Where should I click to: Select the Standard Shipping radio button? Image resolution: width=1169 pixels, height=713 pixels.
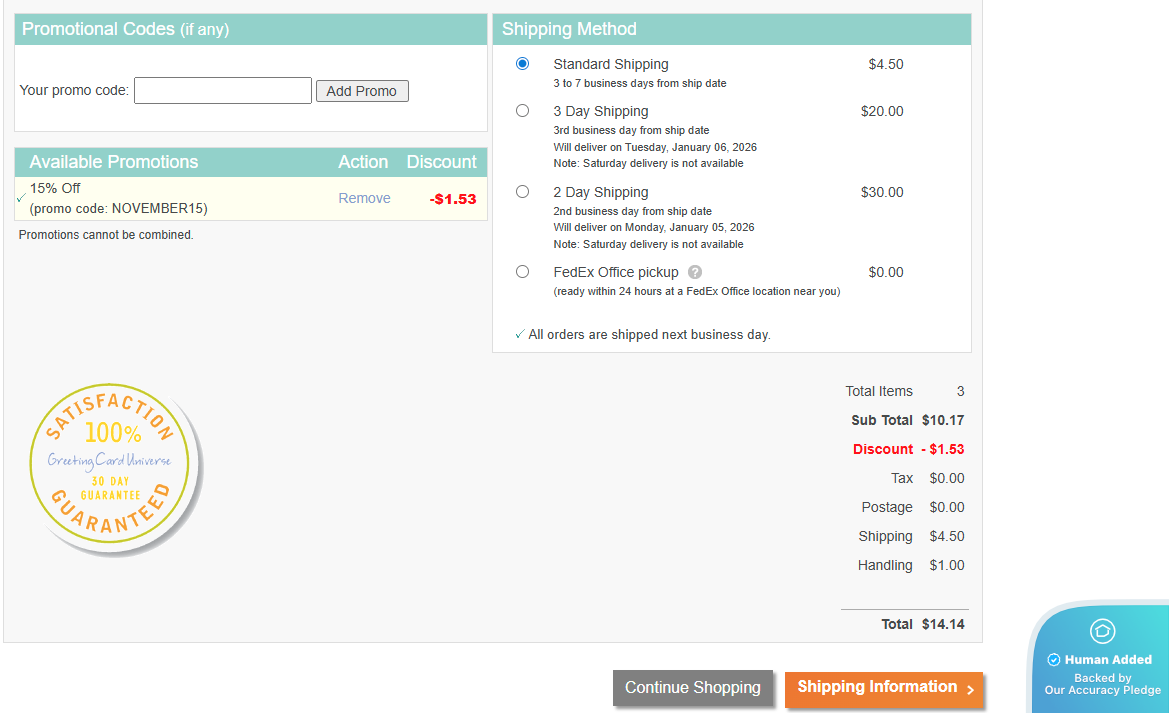[522, 64]
